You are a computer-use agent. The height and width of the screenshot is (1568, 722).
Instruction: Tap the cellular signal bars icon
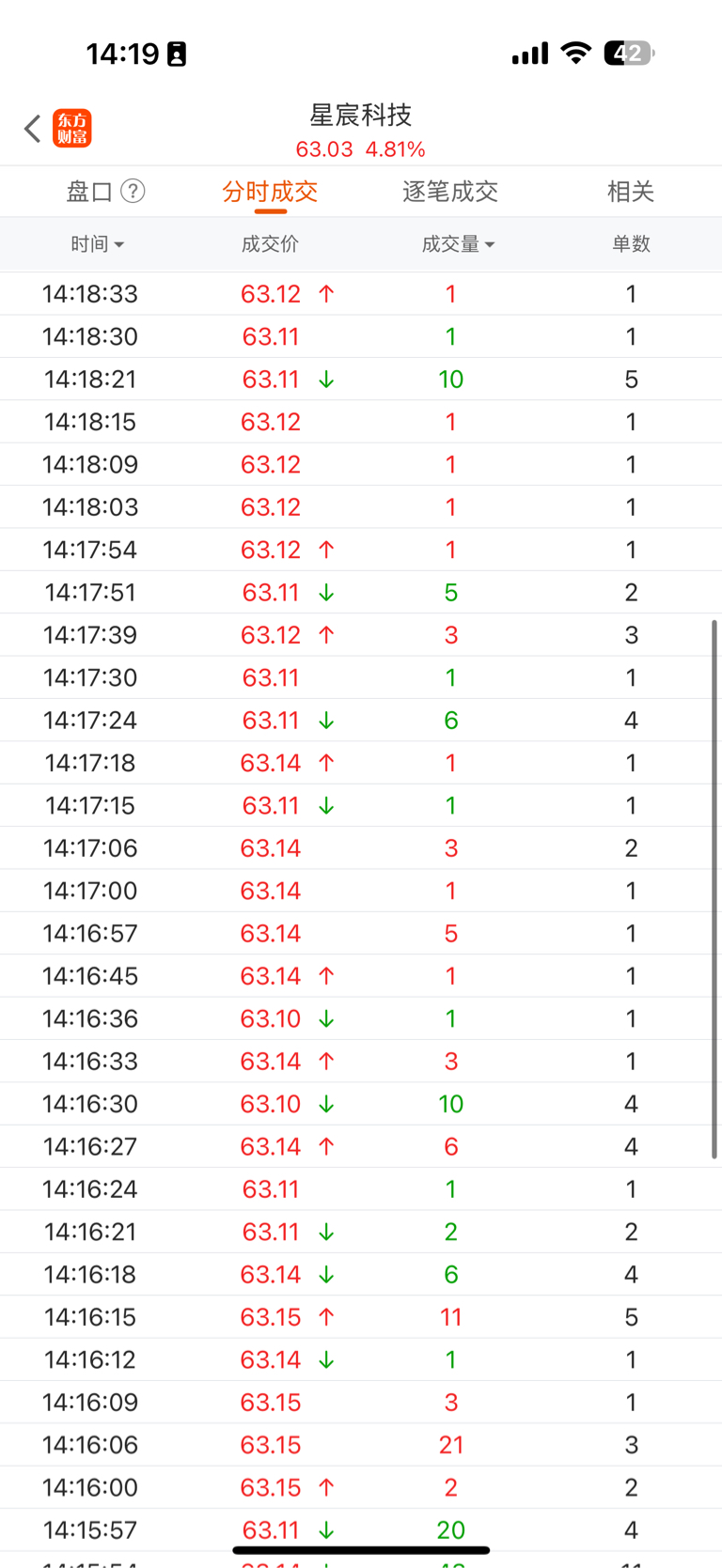530,54
